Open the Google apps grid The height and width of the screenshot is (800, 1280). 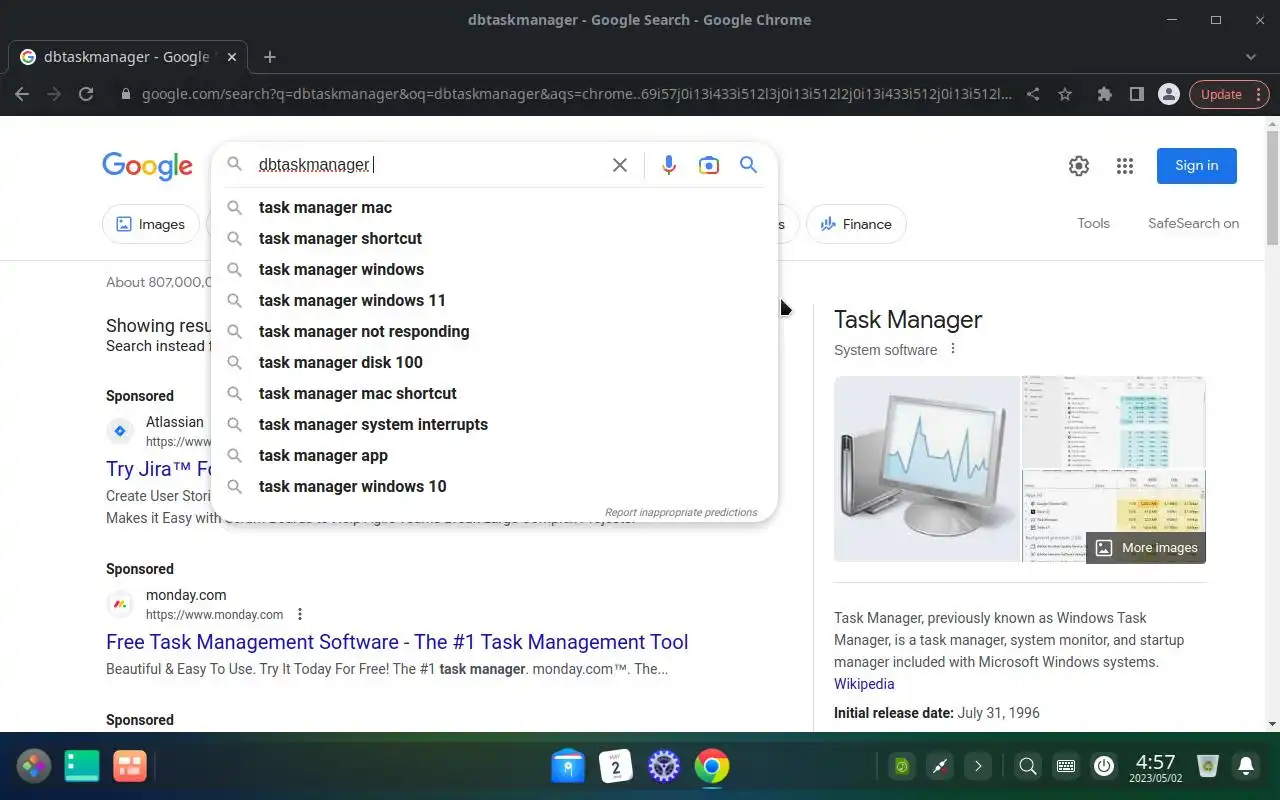point(1125,166)
